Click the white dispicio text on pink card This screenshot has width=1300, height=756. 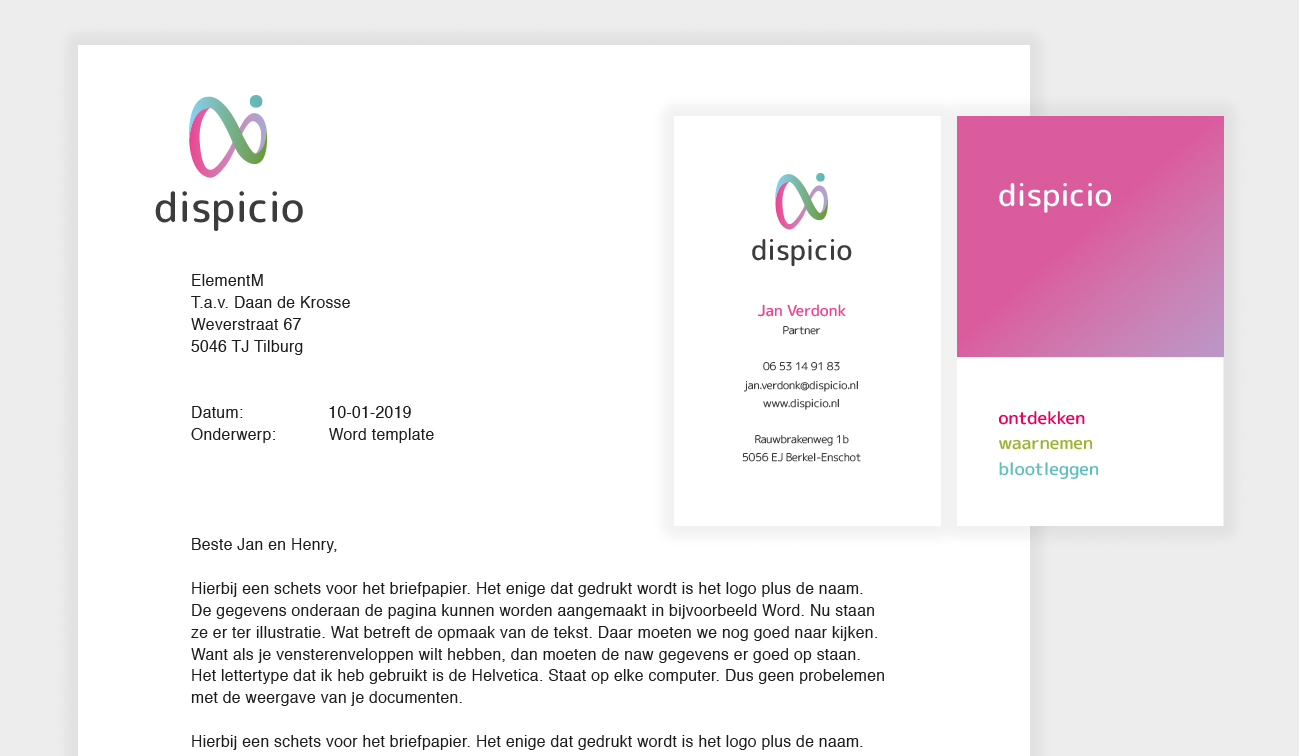coord(1055,196)
